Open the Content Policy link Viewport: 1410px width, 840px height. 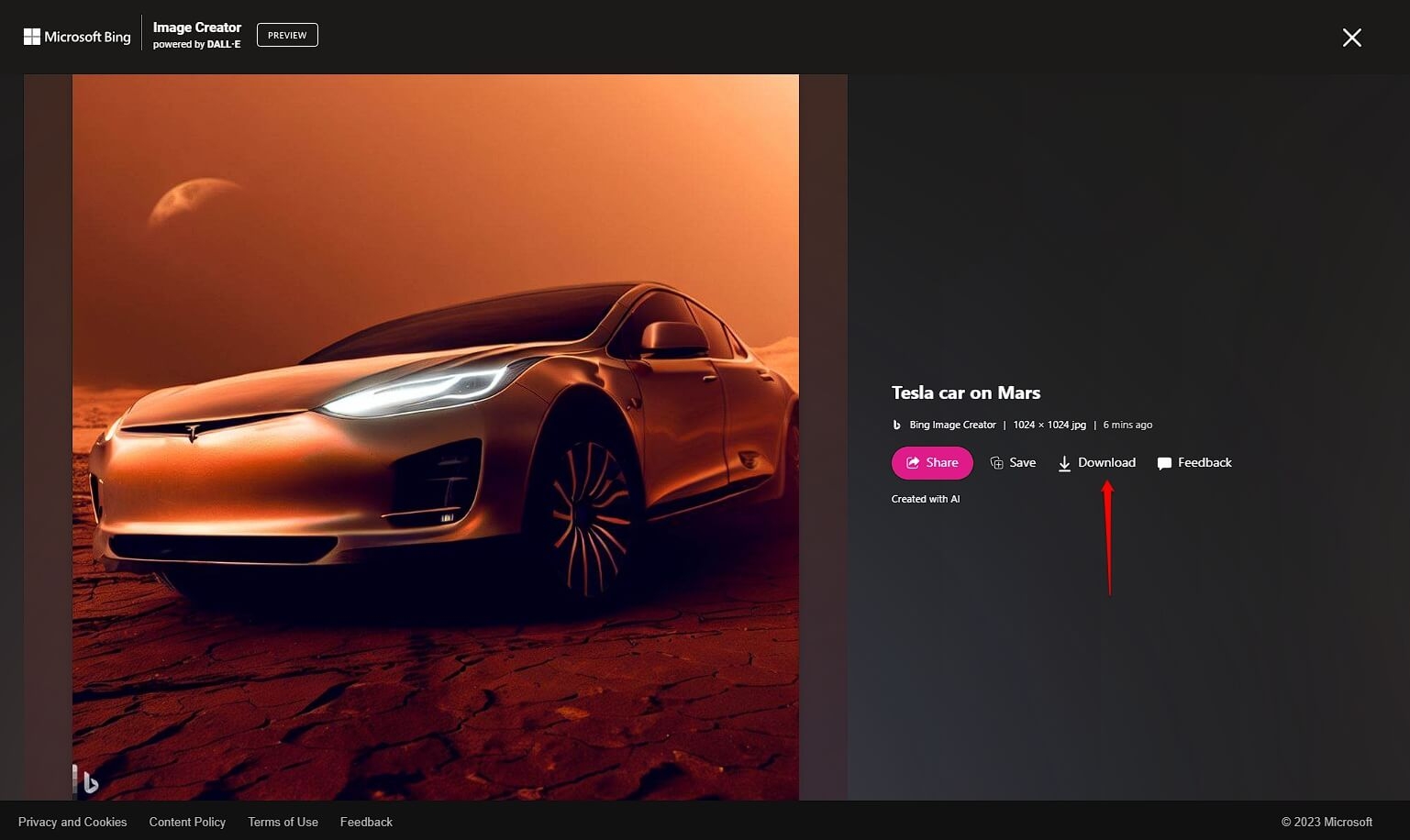coord(187,822)
